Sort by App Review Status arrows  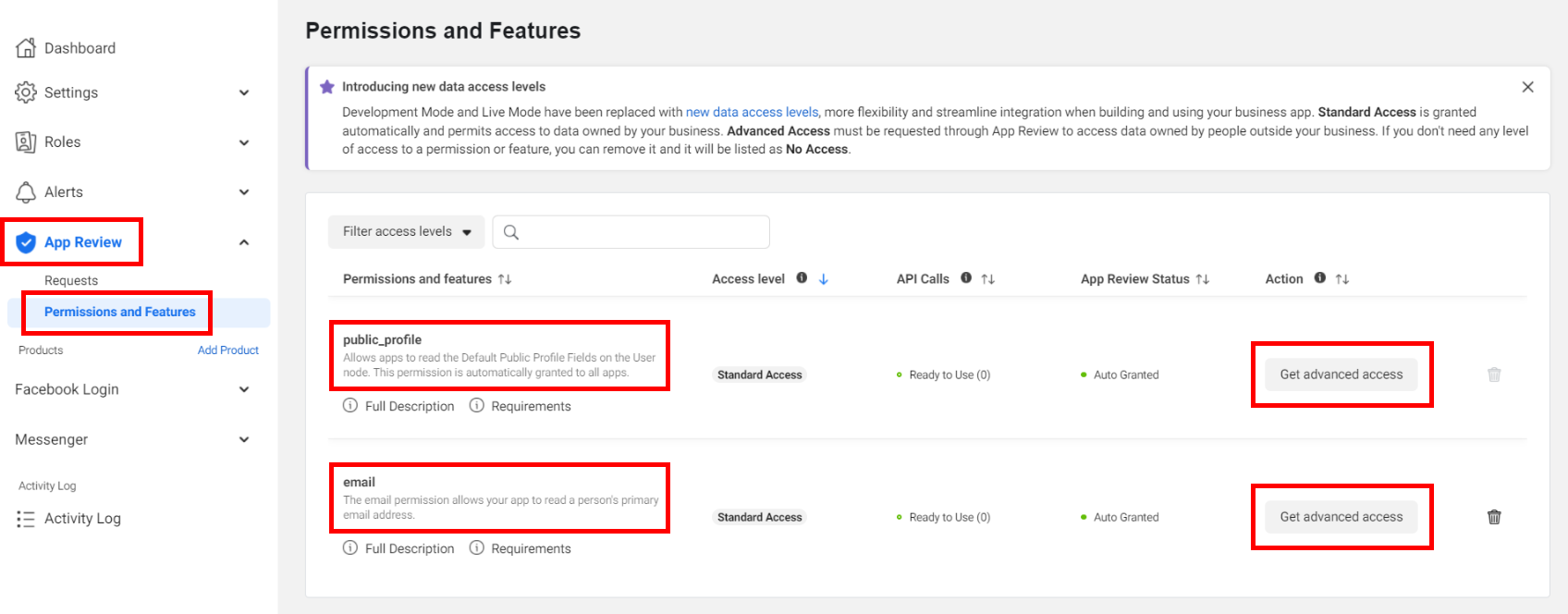[x=1202, y=279]
